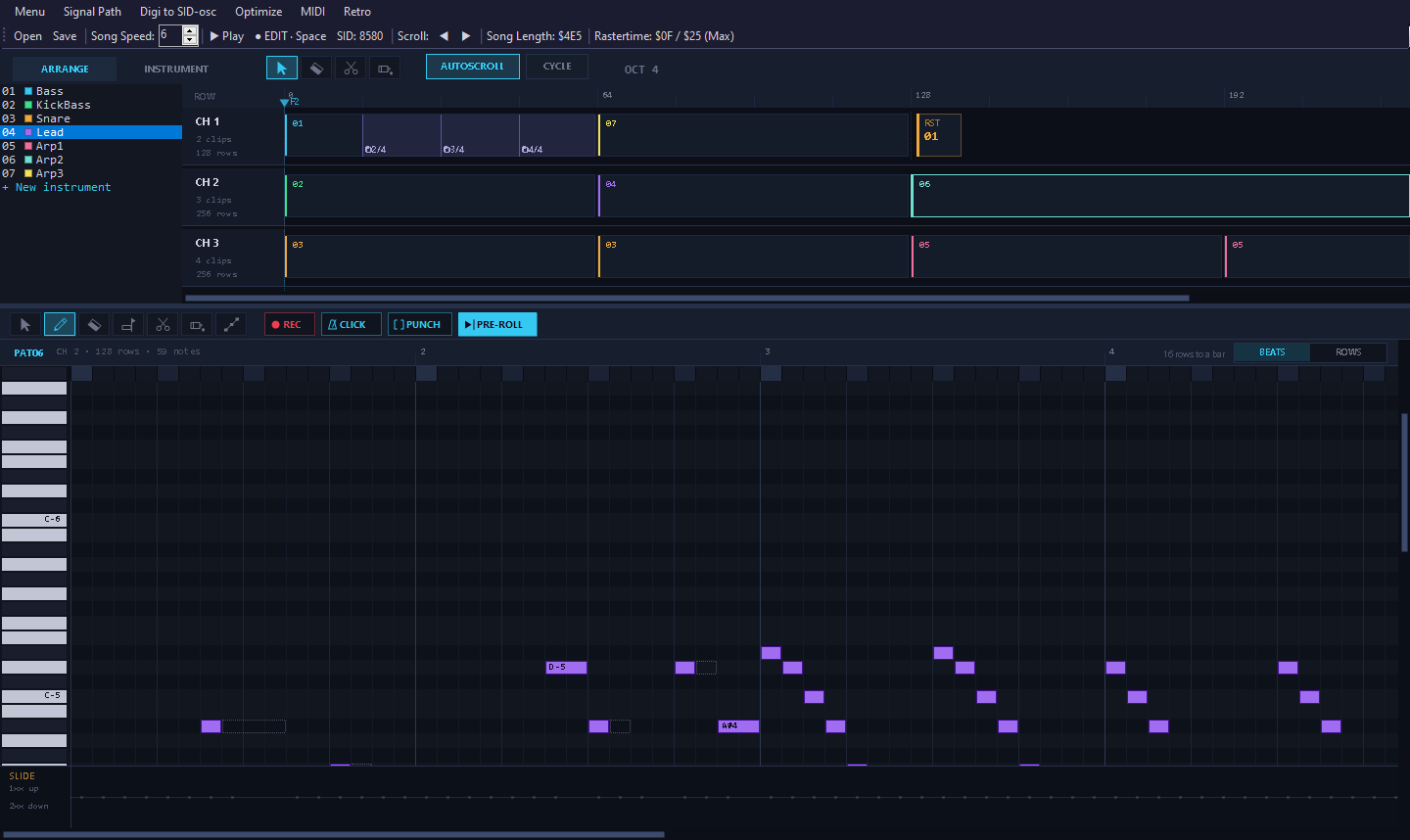Screen dimensions: 1410x840
Task: Select the arrange scissors cut tool
Action: (351, 68)
